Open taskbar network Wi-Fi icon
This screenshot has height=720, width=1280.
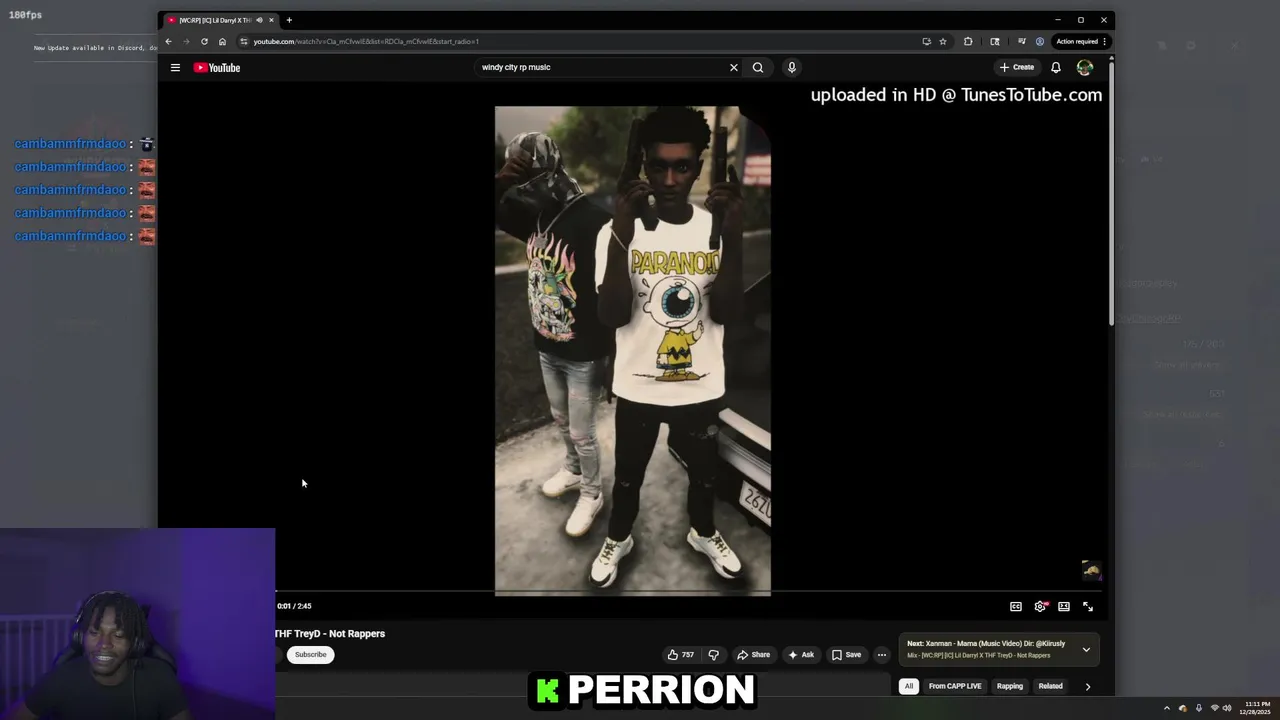[x=1213, y=708]
